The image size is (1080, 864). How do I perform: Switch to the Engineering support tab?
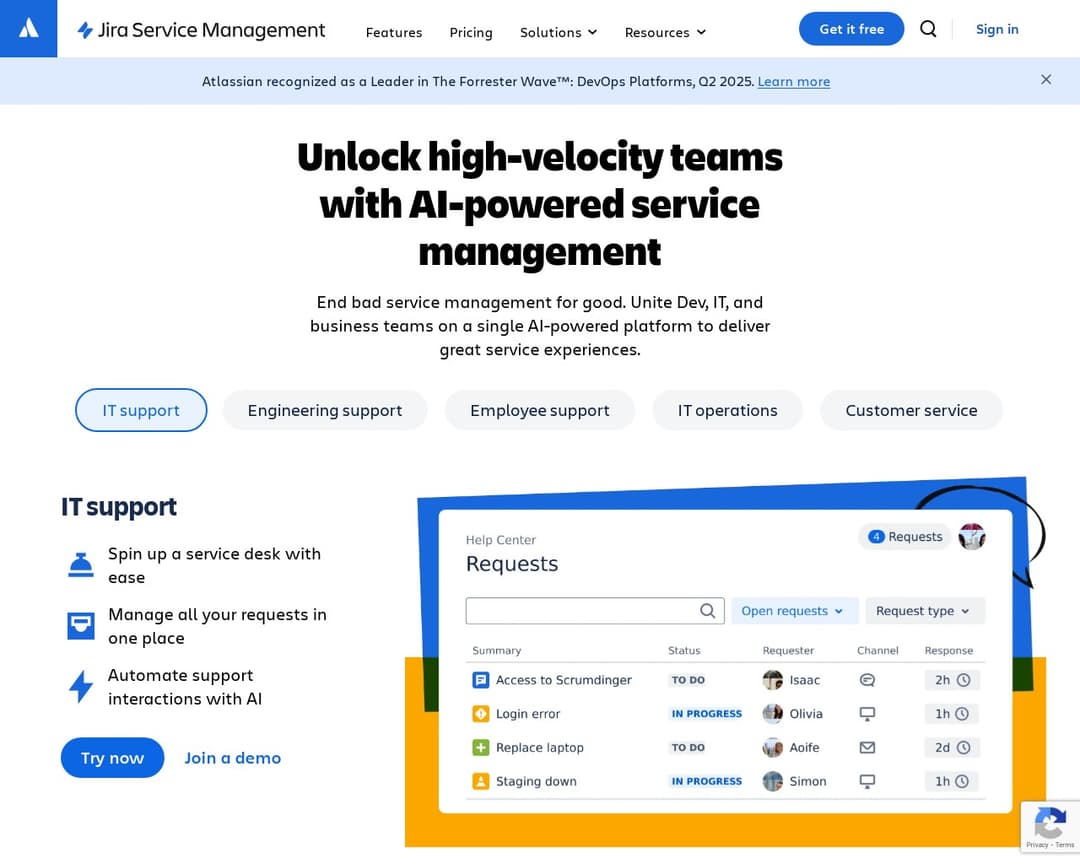coord(325,410)
